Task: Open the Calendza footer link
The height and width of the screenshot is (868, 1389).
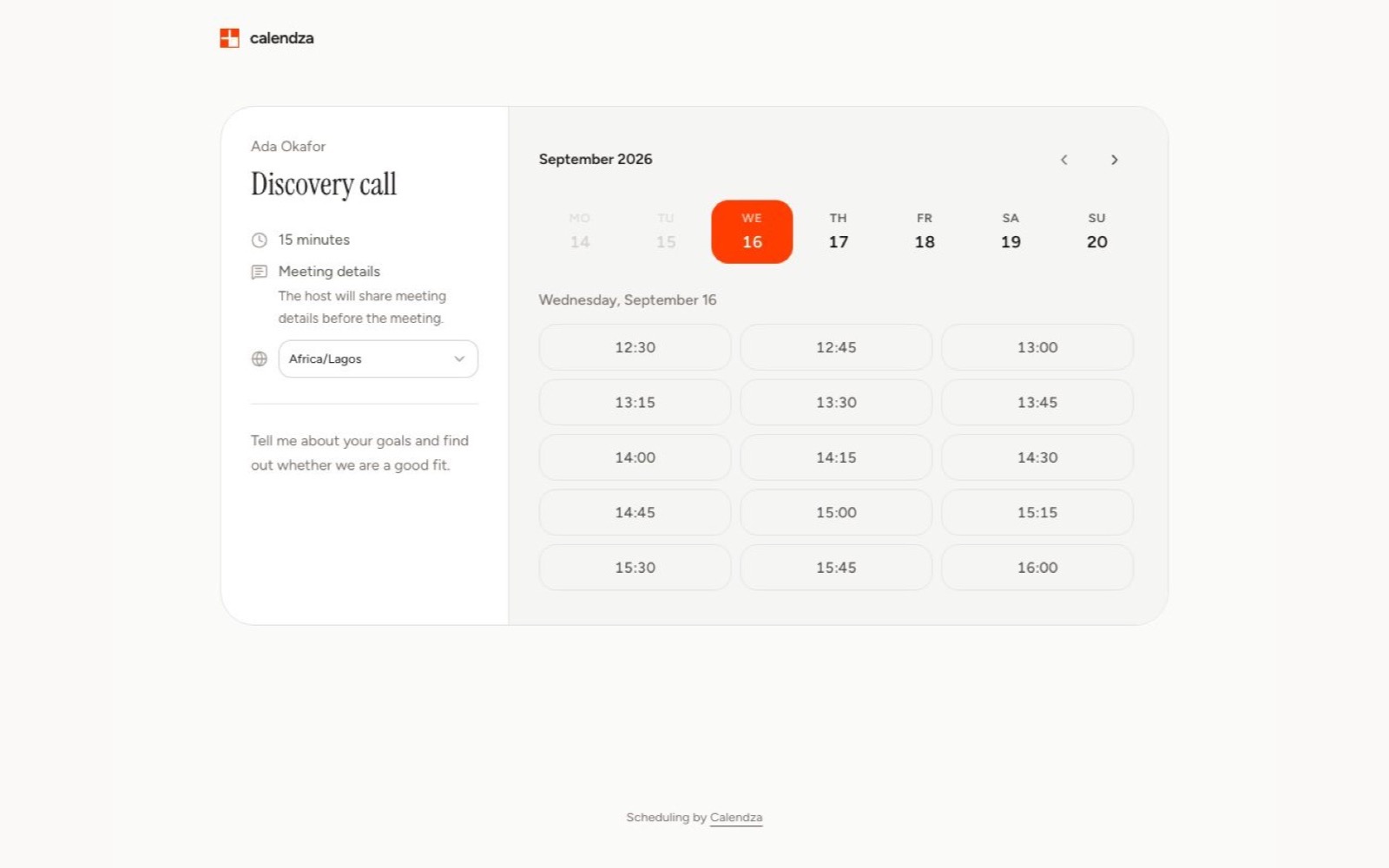Action: (x=736, y=818)
